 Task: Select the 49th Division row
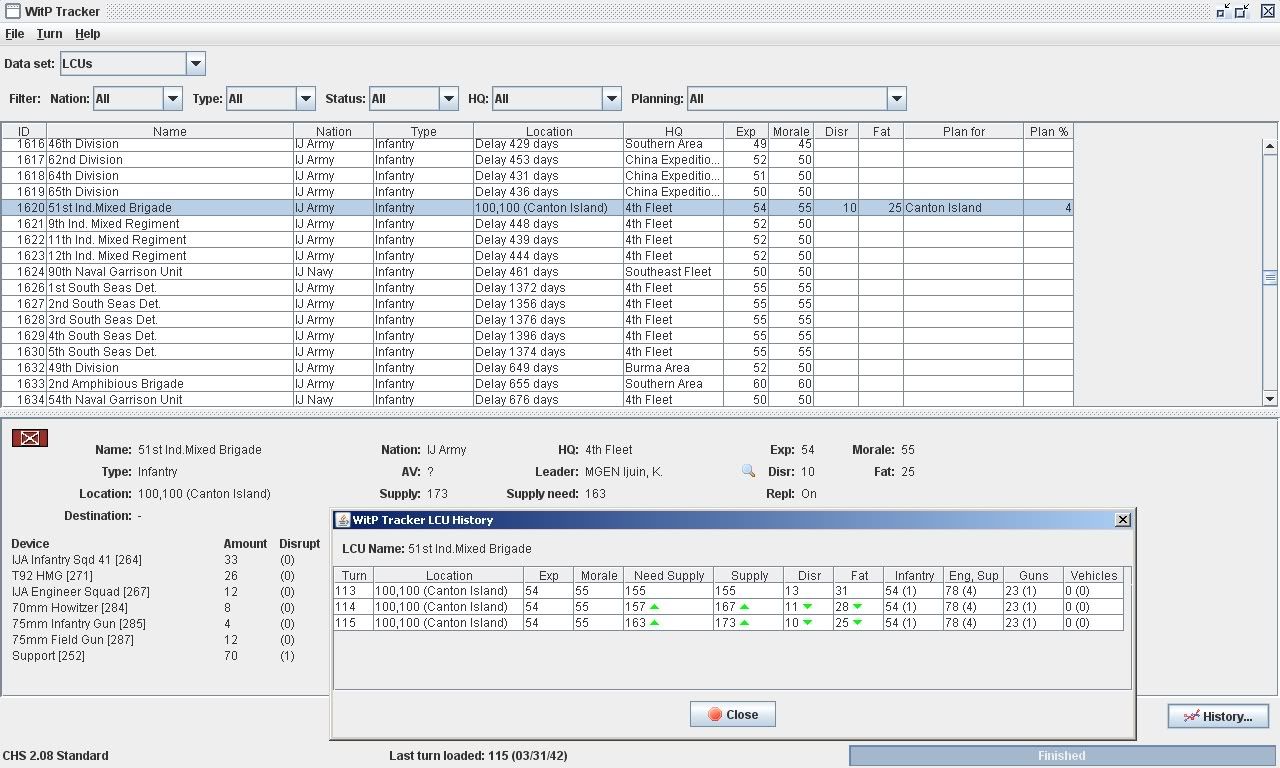(537, 368)
